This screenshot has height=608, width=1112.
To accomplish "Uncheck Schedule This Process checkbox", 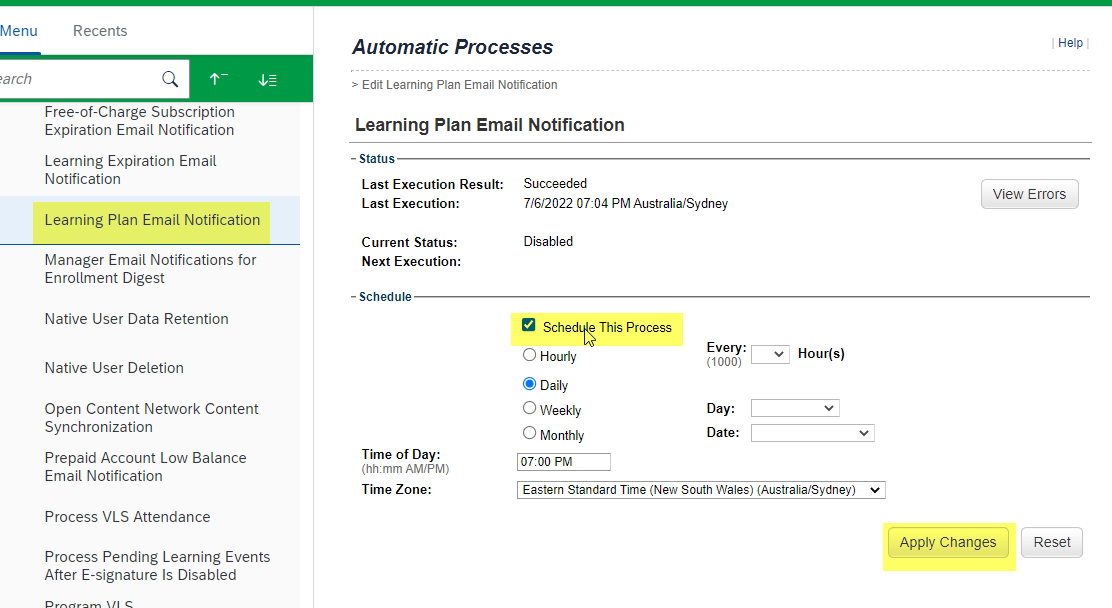I will pyautogui.click(x=529, y=325).
